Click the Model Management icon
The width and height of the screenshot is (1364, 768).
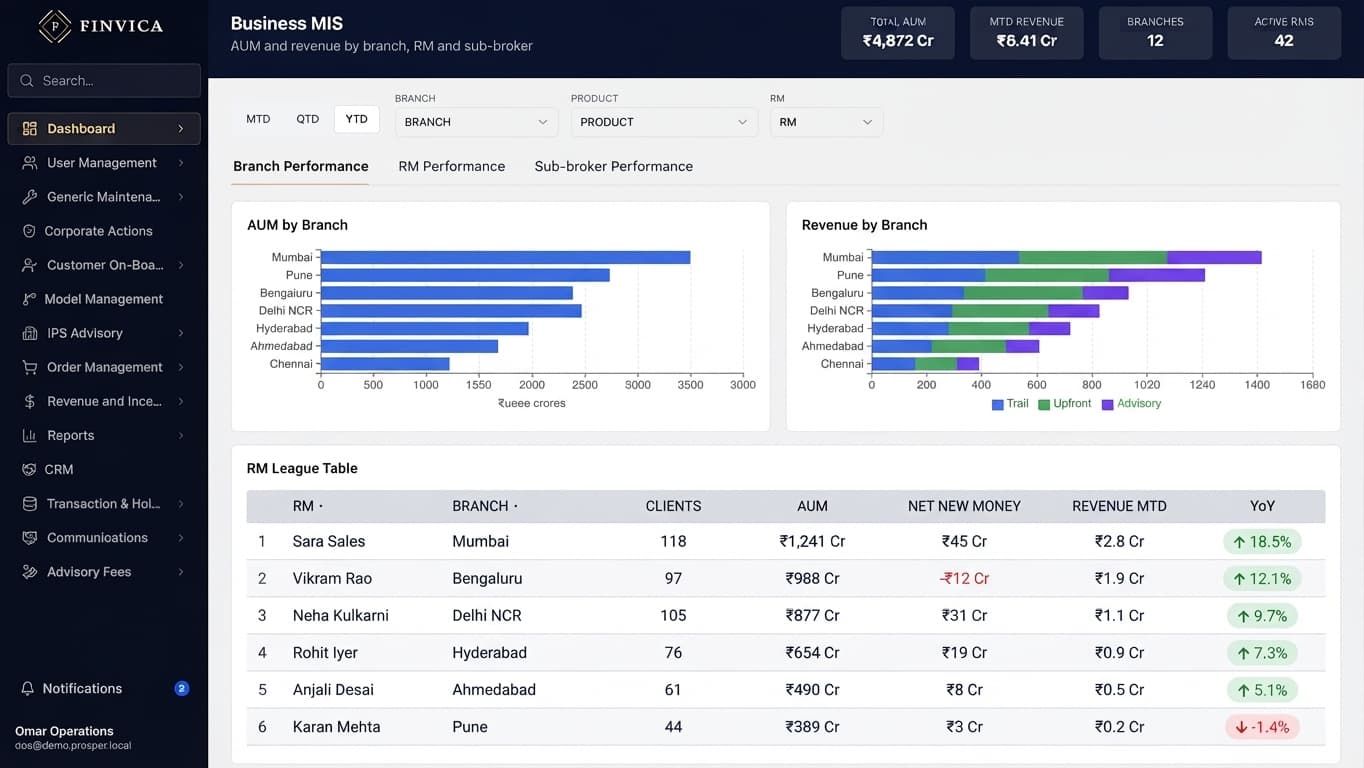(x=29, y=299)
